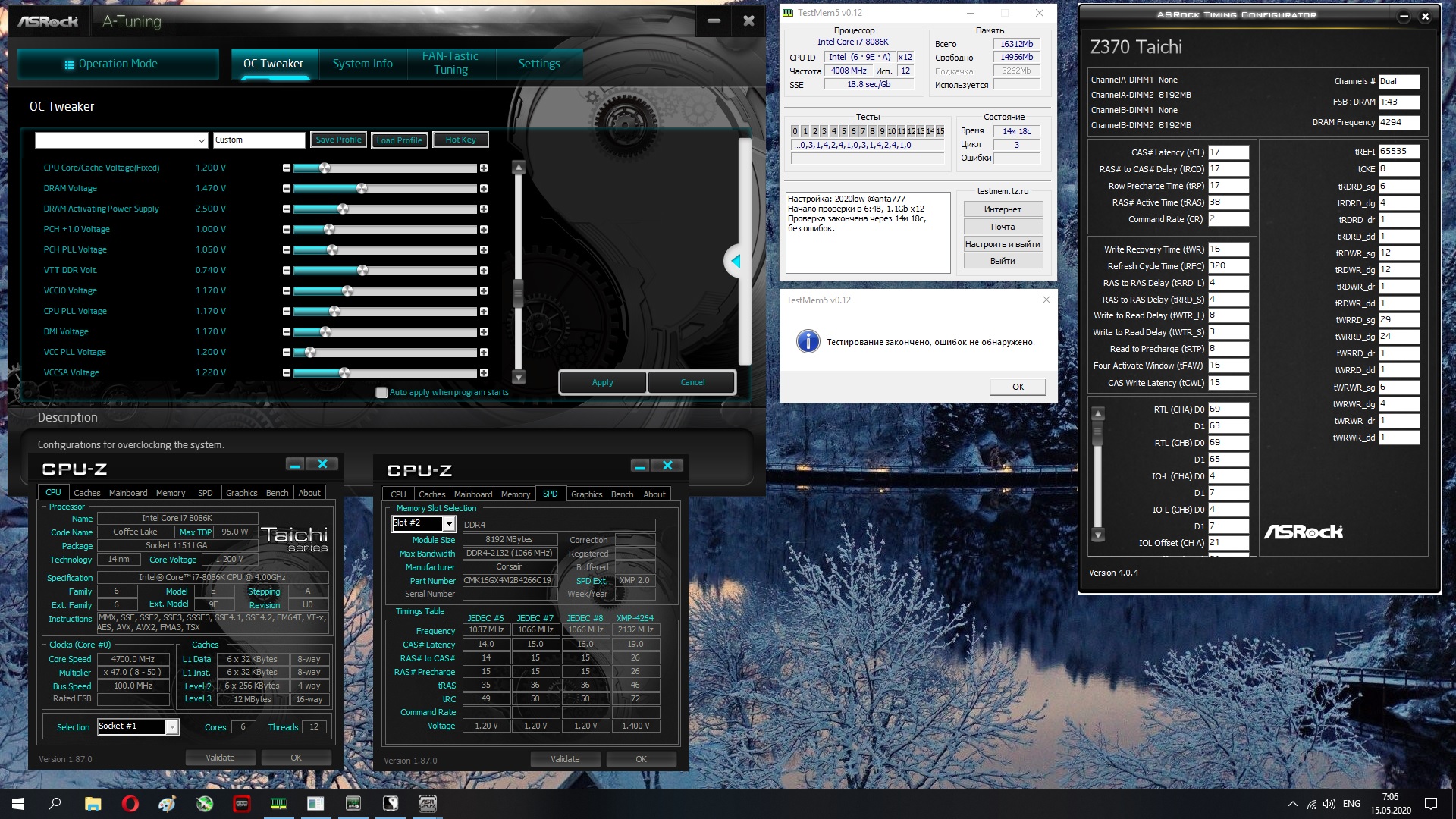Expand the OC profile dropdown list
This screenshot has width=1456, height=819.
point(201,140)
